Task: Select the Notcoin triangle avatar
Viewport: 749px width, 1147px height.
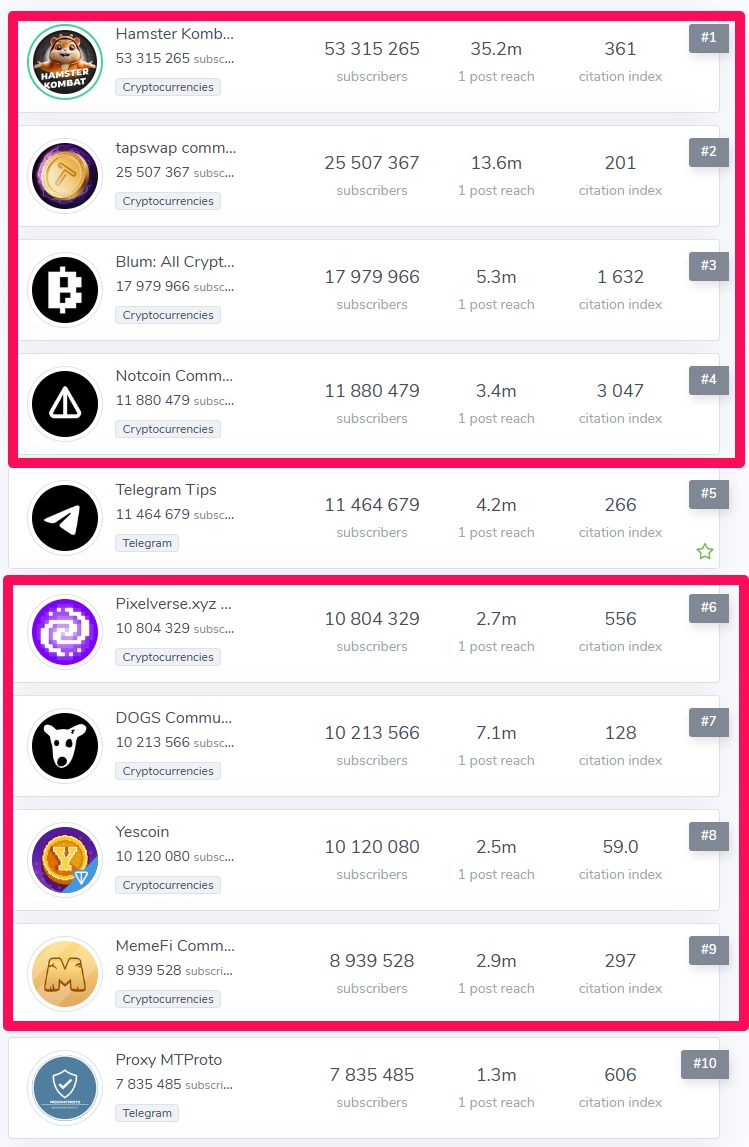Action: pos(65,405)
